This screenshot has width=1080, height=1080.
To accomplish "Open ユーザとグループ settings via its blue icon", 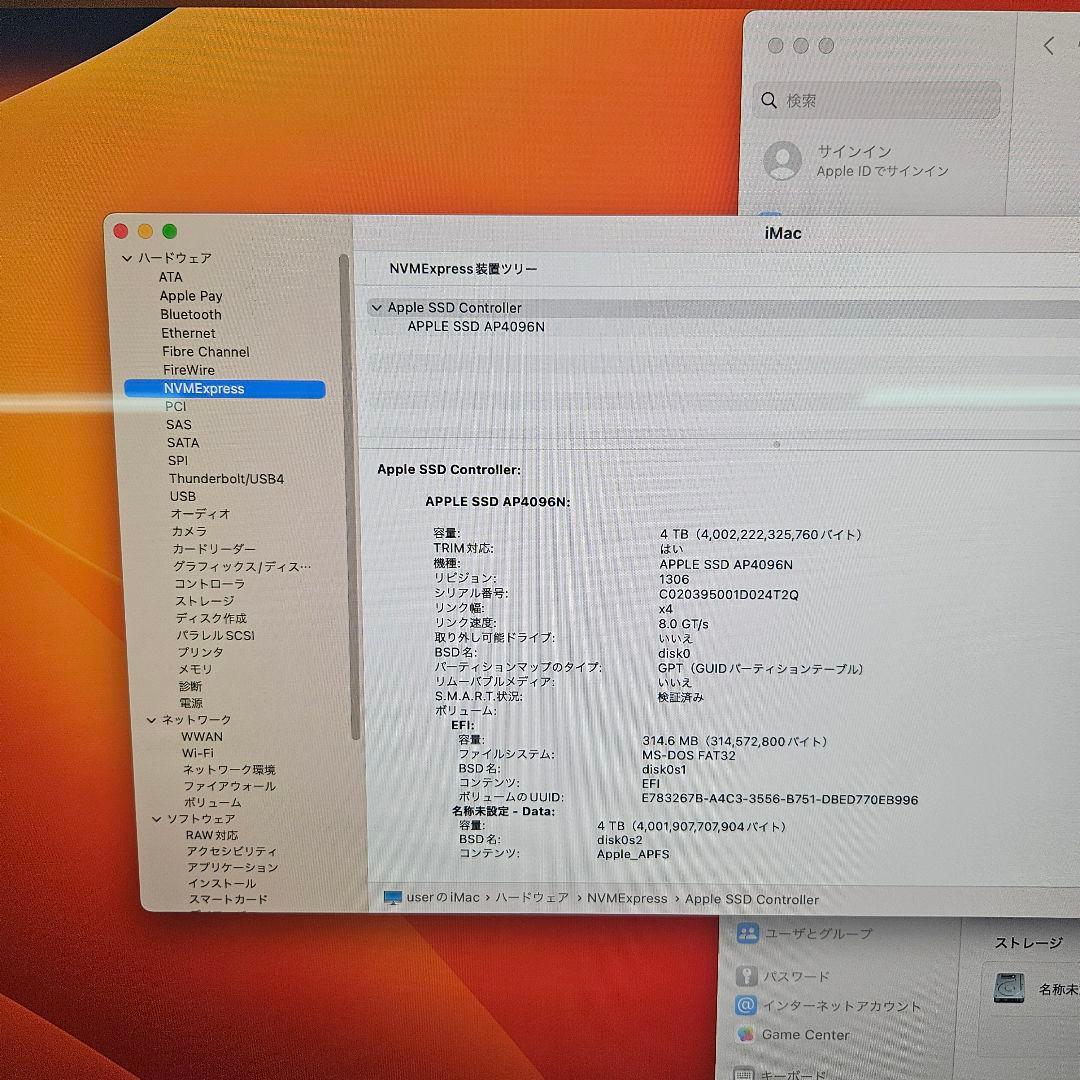I will click(x=745, y=932).
